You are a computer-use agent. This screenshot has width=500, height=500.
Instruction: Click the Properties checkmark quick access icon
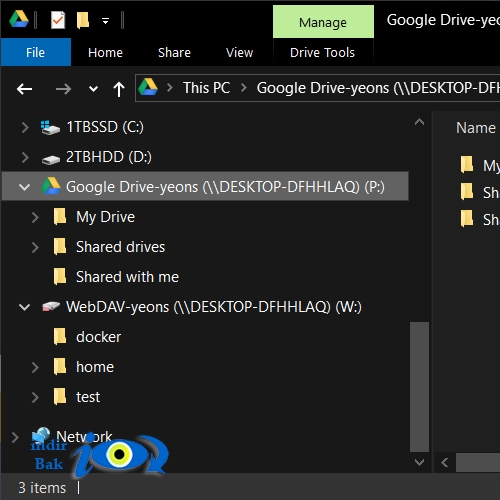pyautogui.click(x=58, y=20)
